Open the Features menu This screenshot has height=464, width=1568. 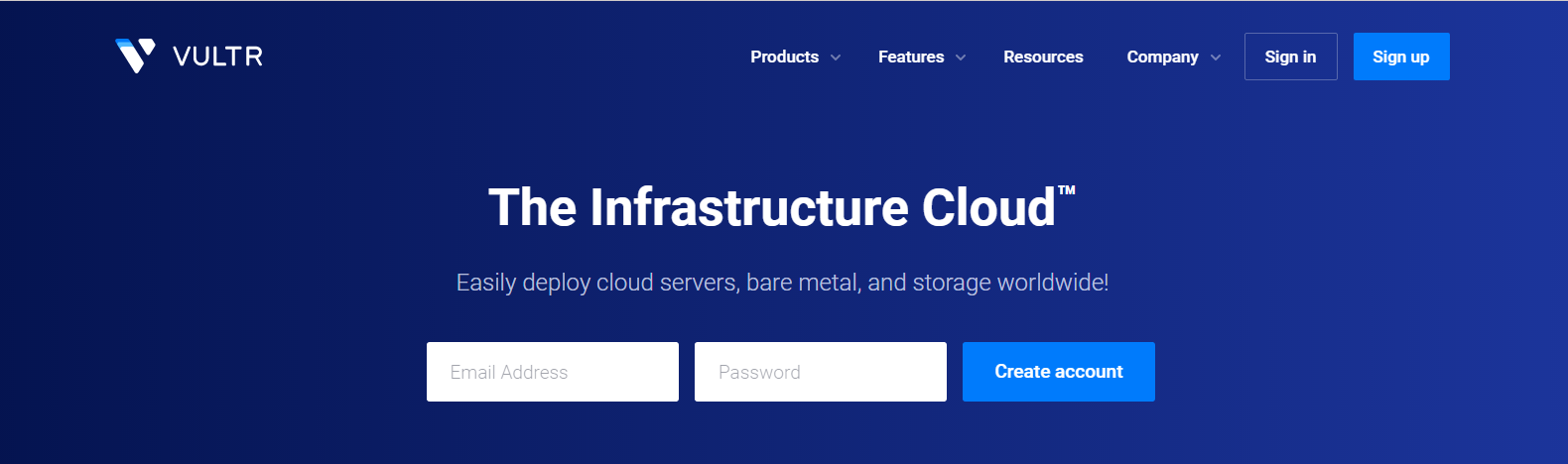pos(911,57)
